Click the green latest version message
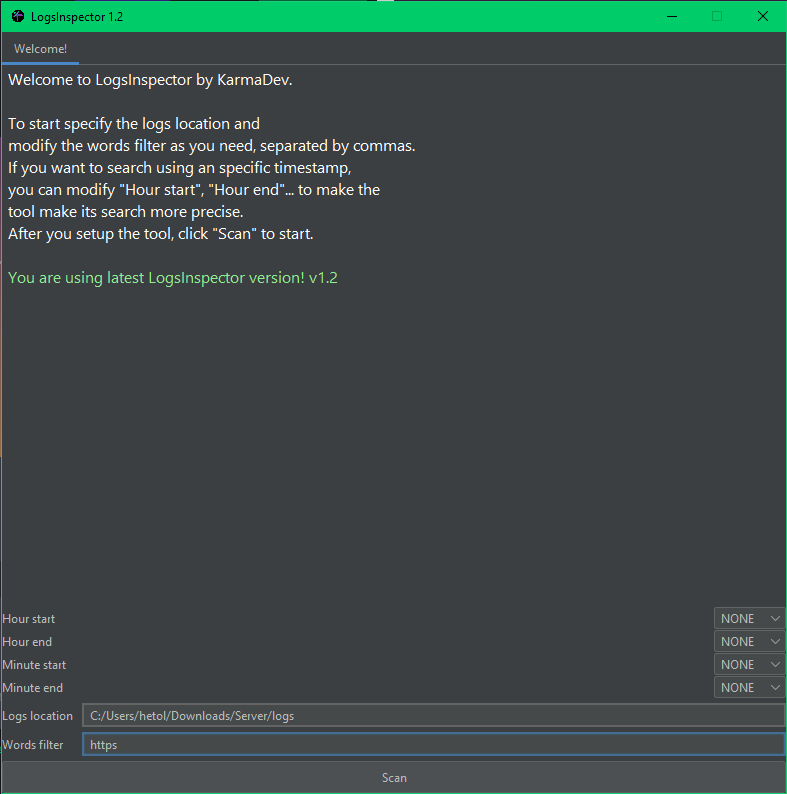 [172, 278]
